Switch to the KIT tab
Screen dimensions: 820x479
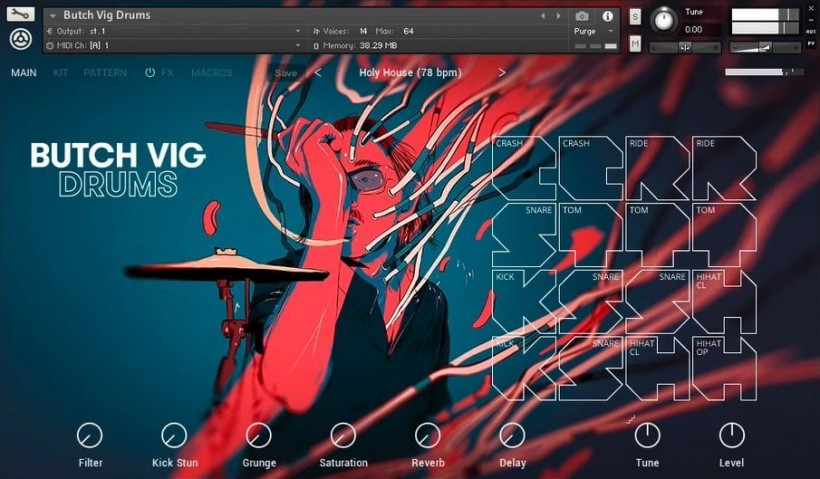[x=61, y=73]
